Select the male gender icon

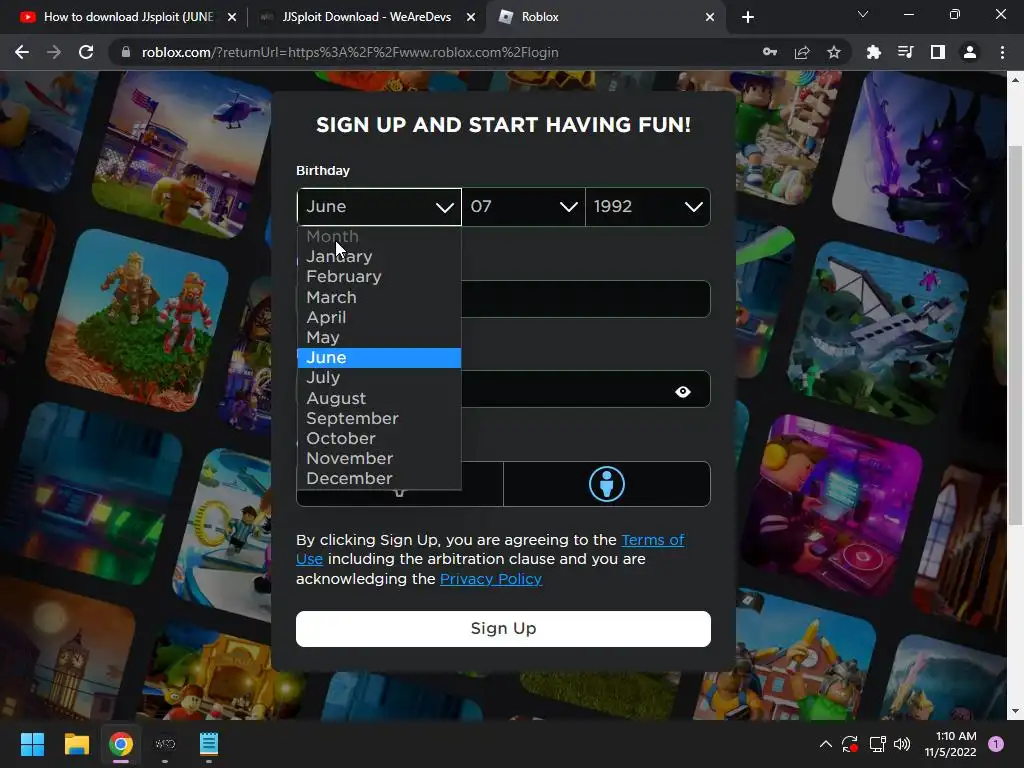tap(607, 484)
